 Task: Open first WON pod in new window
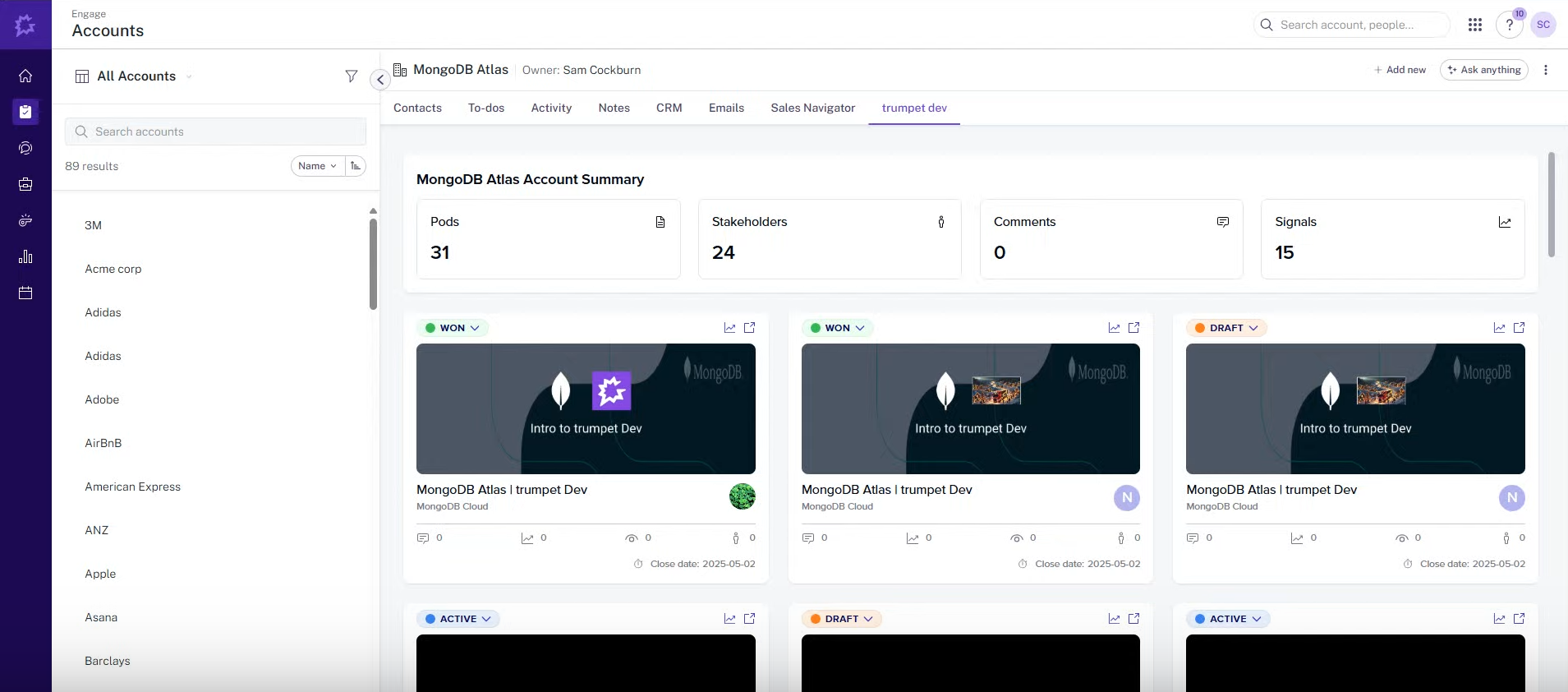click(749, 328)
